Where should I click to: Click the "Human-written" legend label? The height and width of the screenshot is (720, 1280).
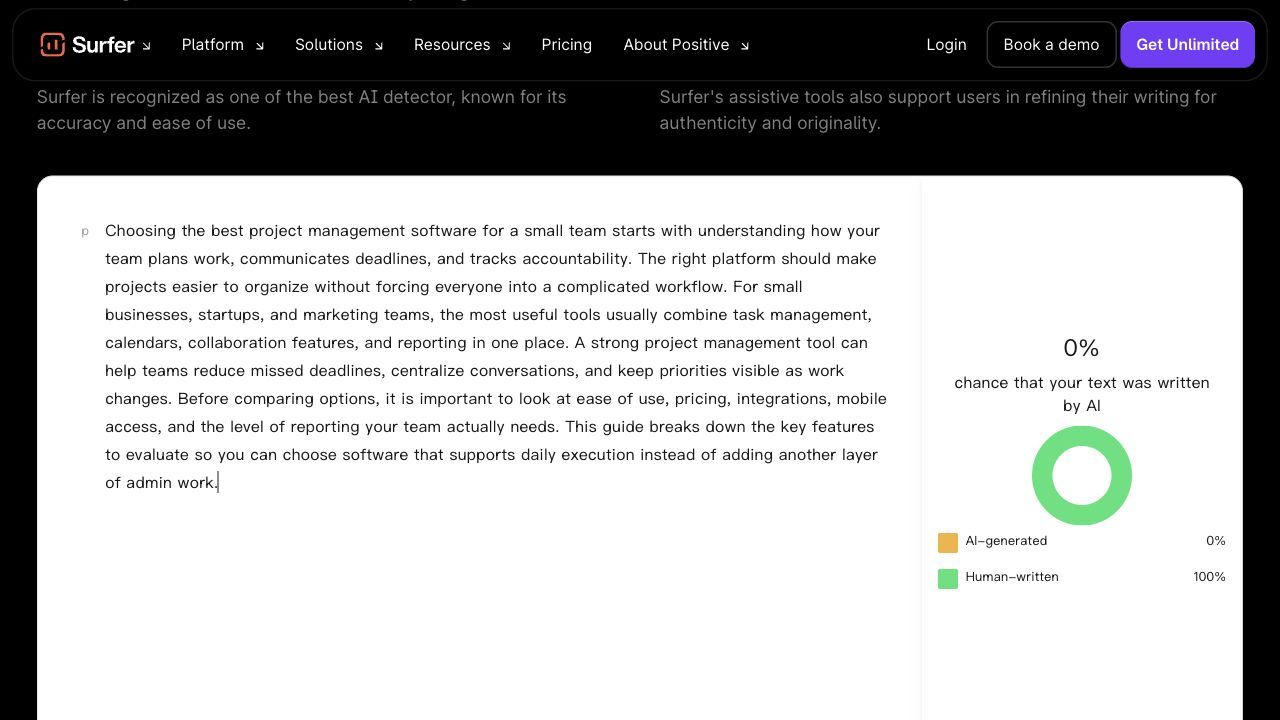(x=1012, y=577)
